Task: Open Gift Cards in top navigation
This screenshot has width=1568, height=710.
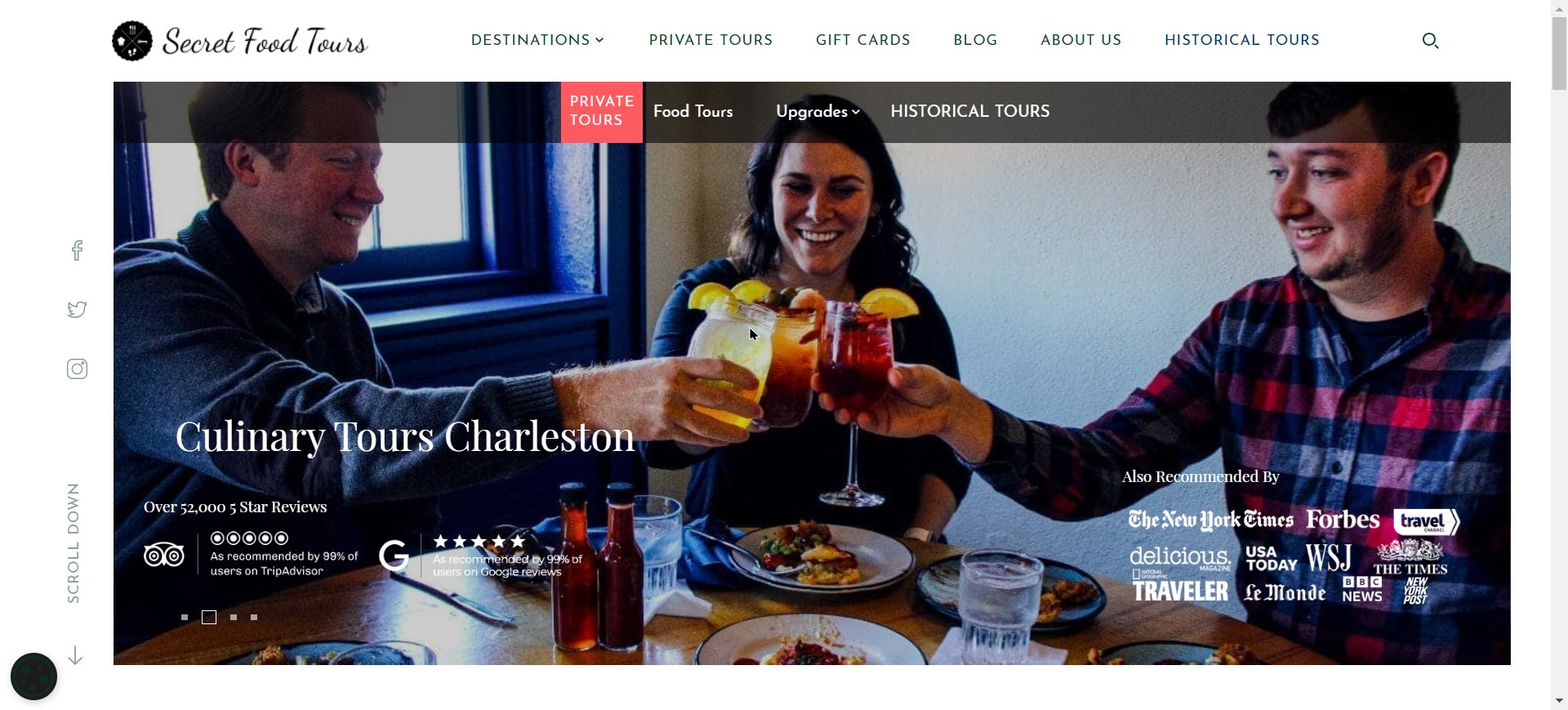Action: click(863, 40)
